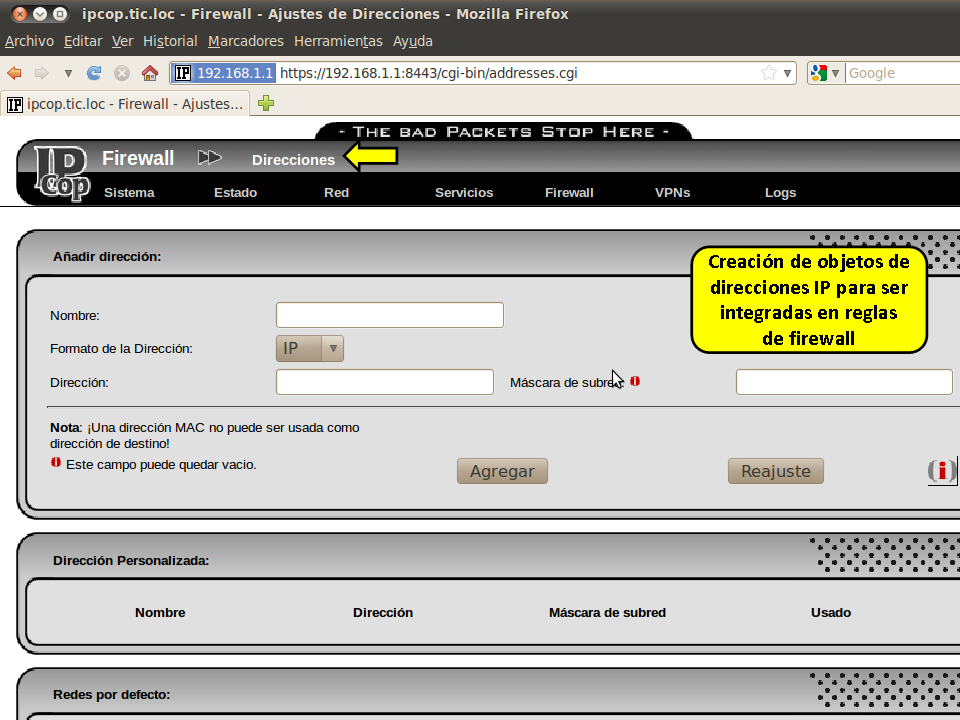Screen dimensions: 960x720
Task: Open the help info icon beside Reajuste
Action: tap(941, 471)
